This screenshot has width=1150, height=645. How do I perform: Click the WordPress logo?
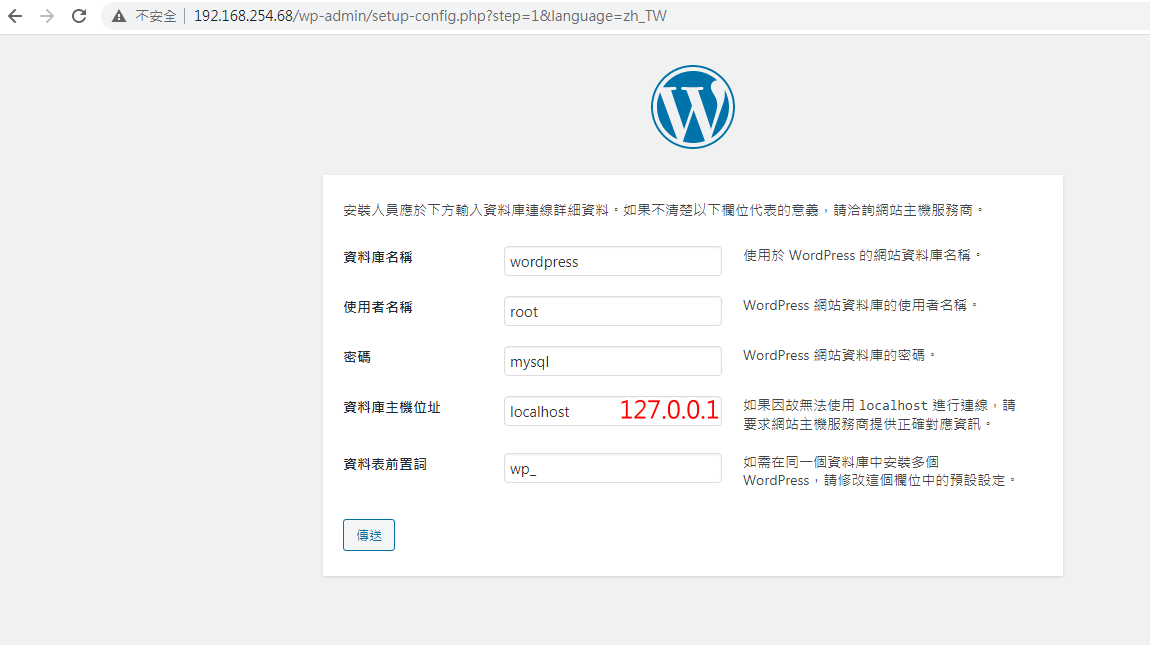(692, 107)
